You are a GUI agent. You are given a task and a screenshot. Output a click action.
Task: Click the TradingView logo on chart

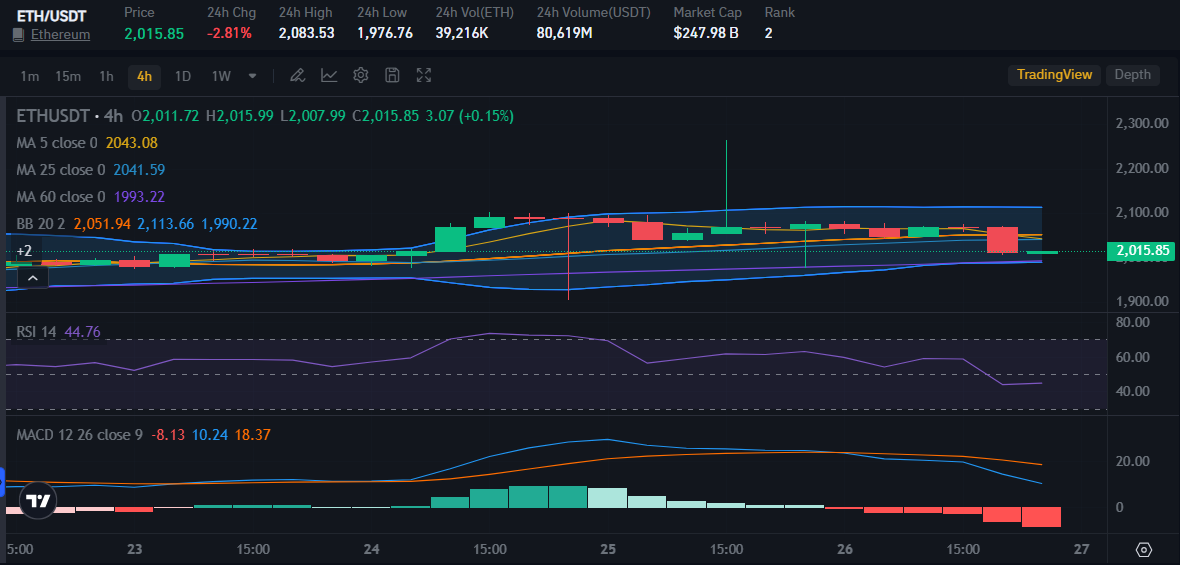38,500
